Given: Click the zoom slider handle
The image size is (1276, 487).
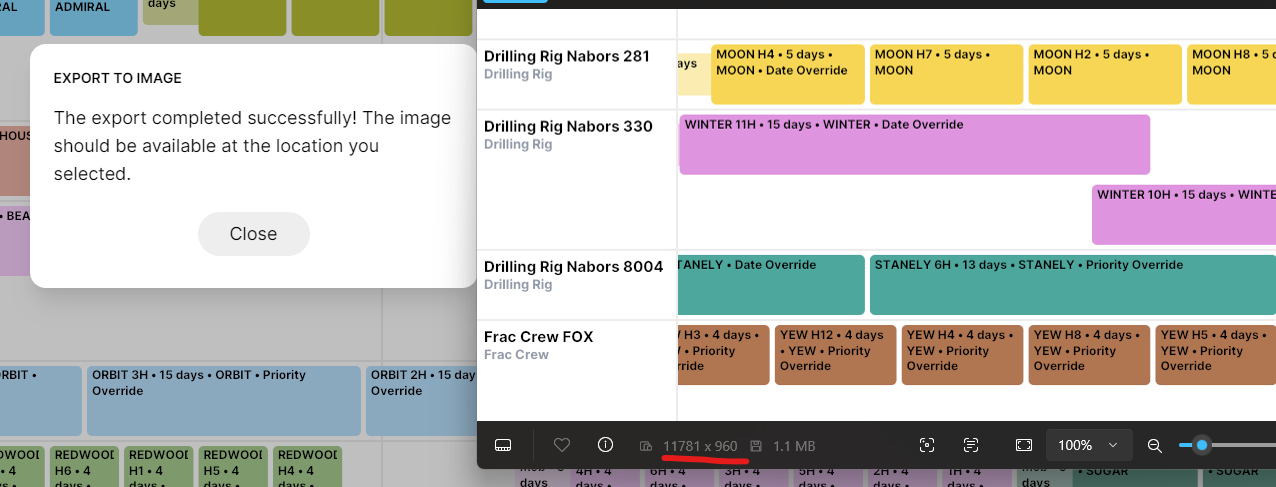Looking at the screenshot, I should [1202, 445].
